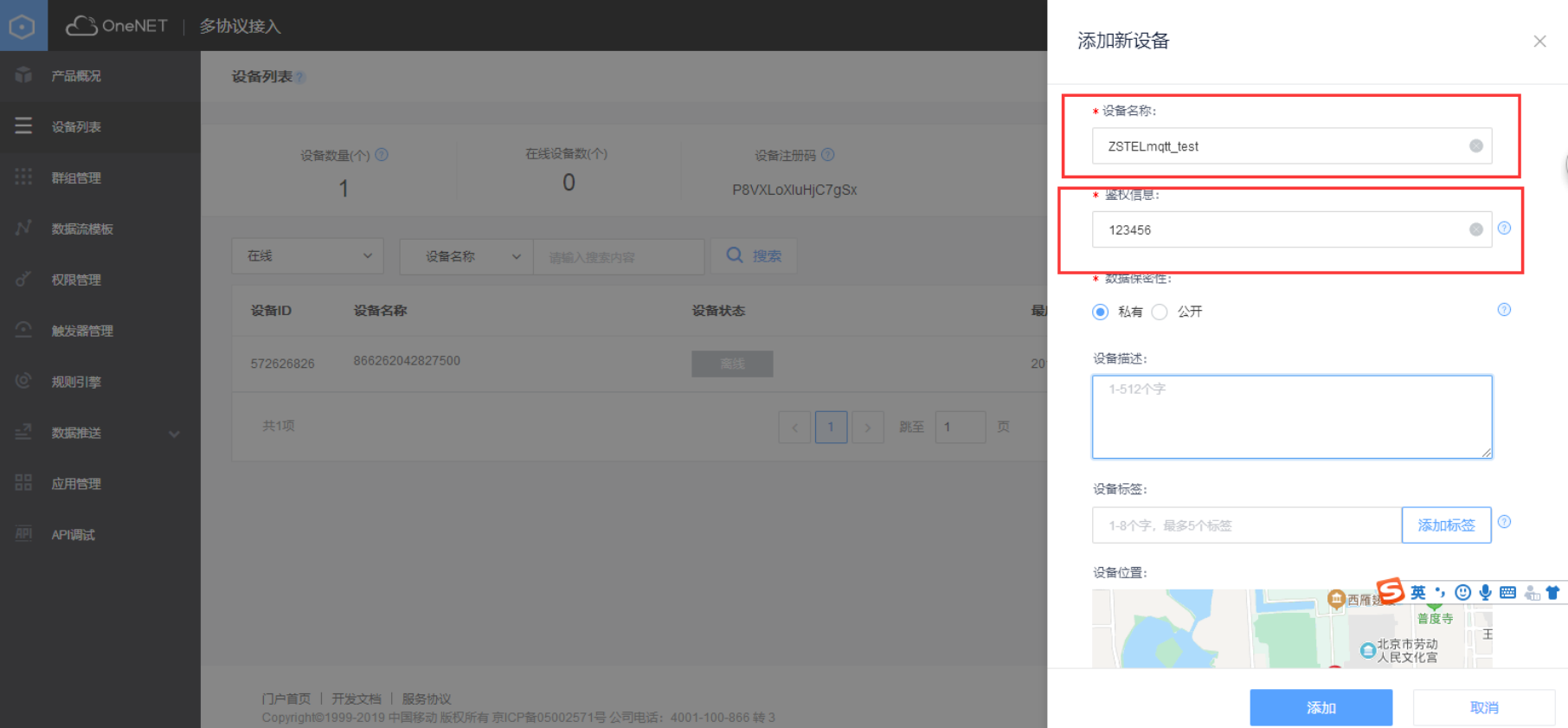This screenshot has width=1568, height=728.
Task: Click the IME microphone icon
Action: pyautogui.click(x=1485, y=593)
